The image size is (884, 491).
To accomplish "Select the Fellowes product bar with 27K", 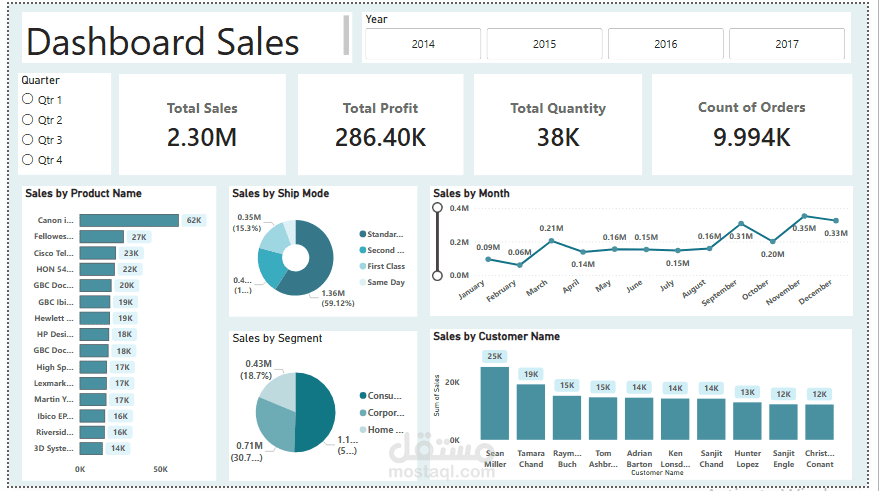I will pos(101,237).
